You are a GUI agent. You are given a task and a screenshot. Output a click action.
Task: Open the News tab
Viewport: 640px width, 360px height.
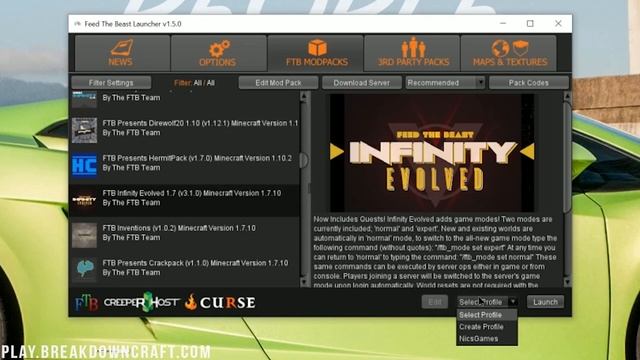click(122, 53)
